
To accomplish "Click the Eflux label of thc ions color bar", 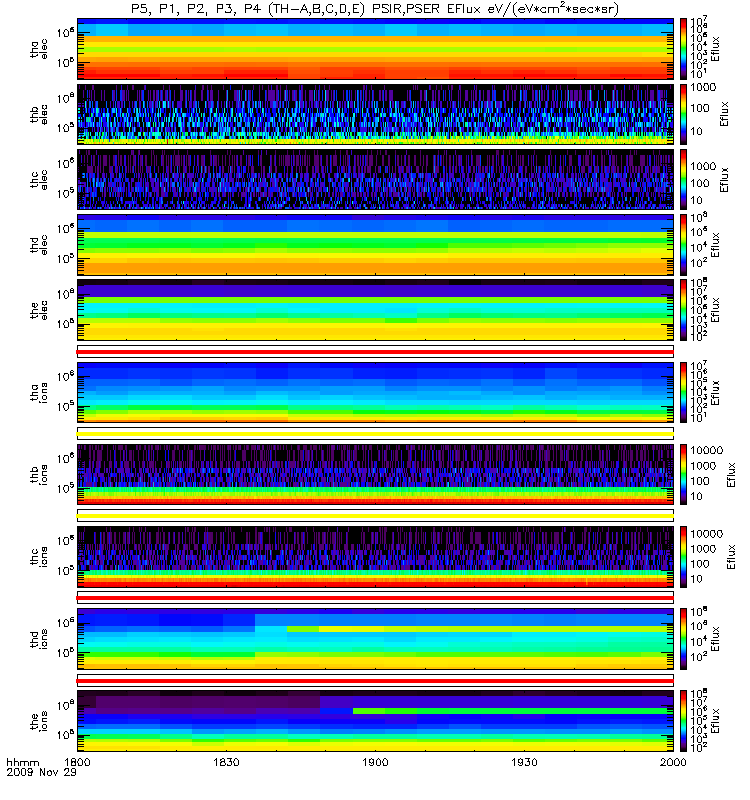I will tap(731, 557).
